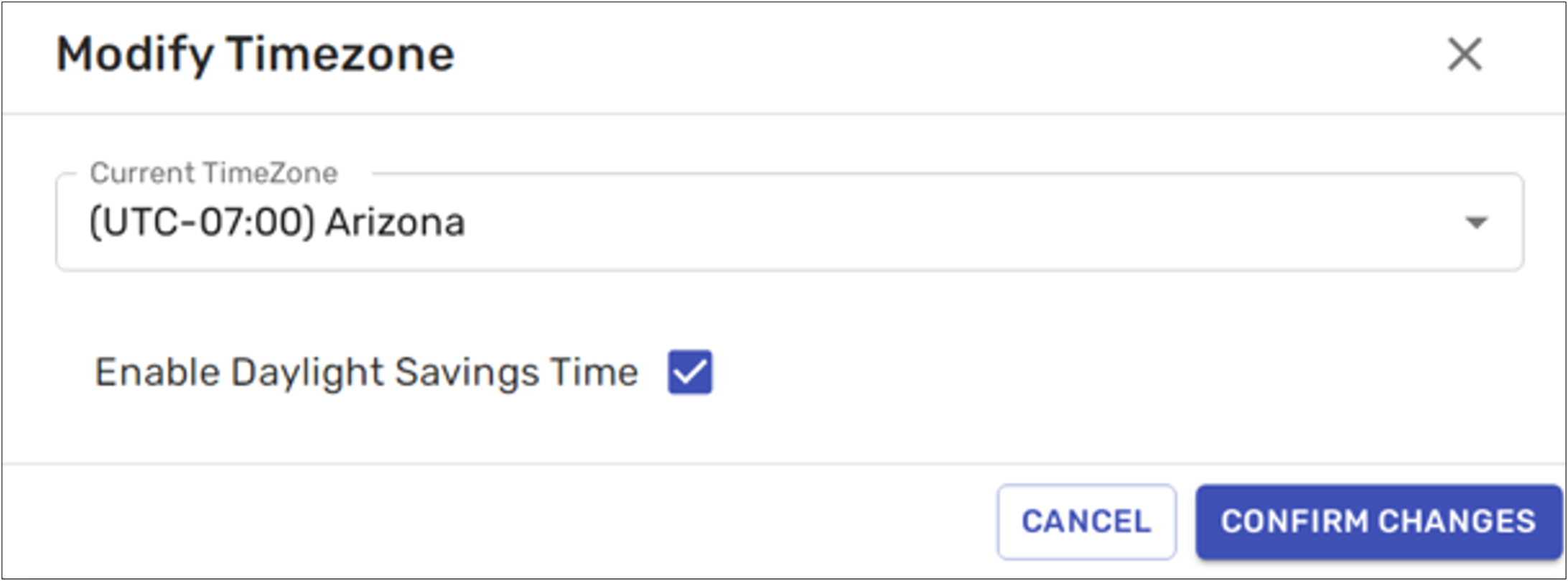Dismiss the dialog using the X icon
Viewport: 1568px width, 581px height.
[x=1465, y=55]
